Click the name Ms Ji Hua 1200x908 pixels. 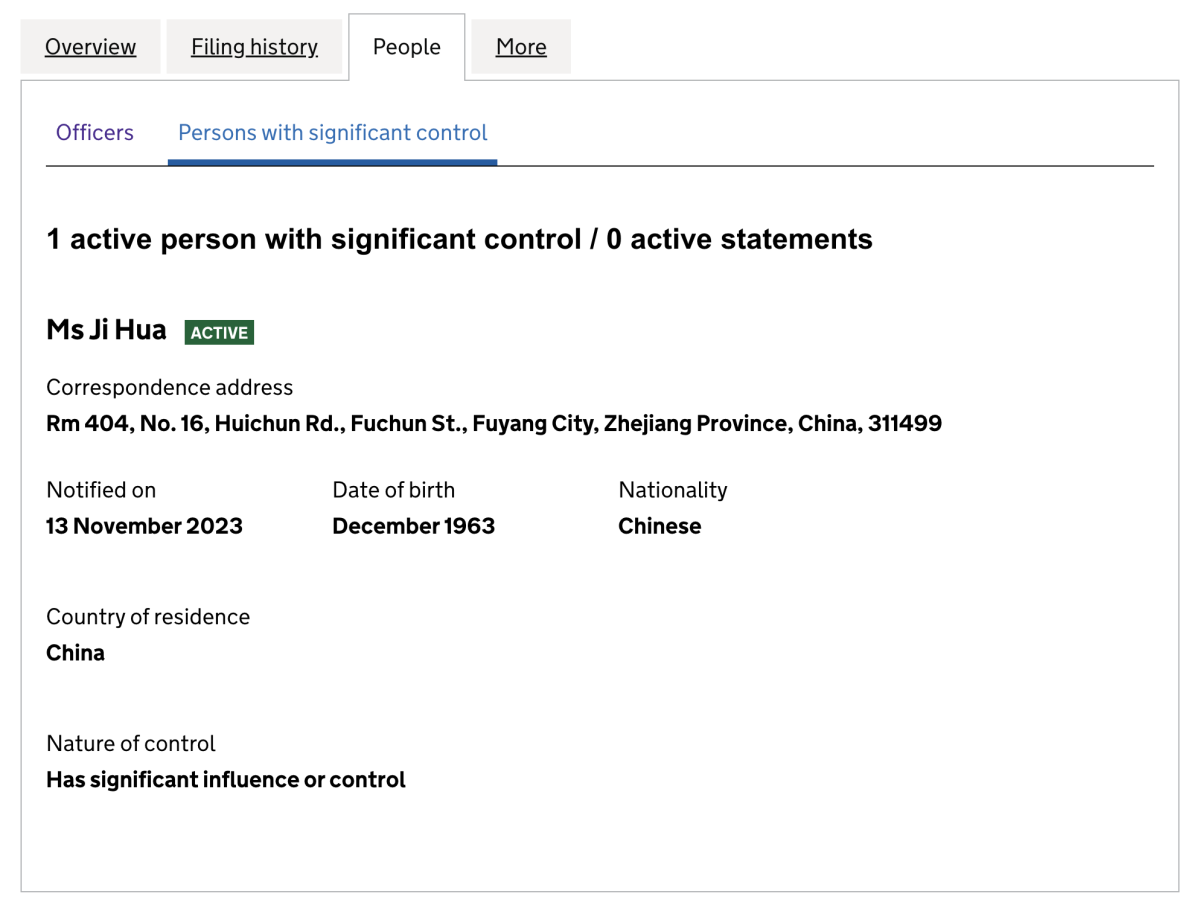[106, 330]
